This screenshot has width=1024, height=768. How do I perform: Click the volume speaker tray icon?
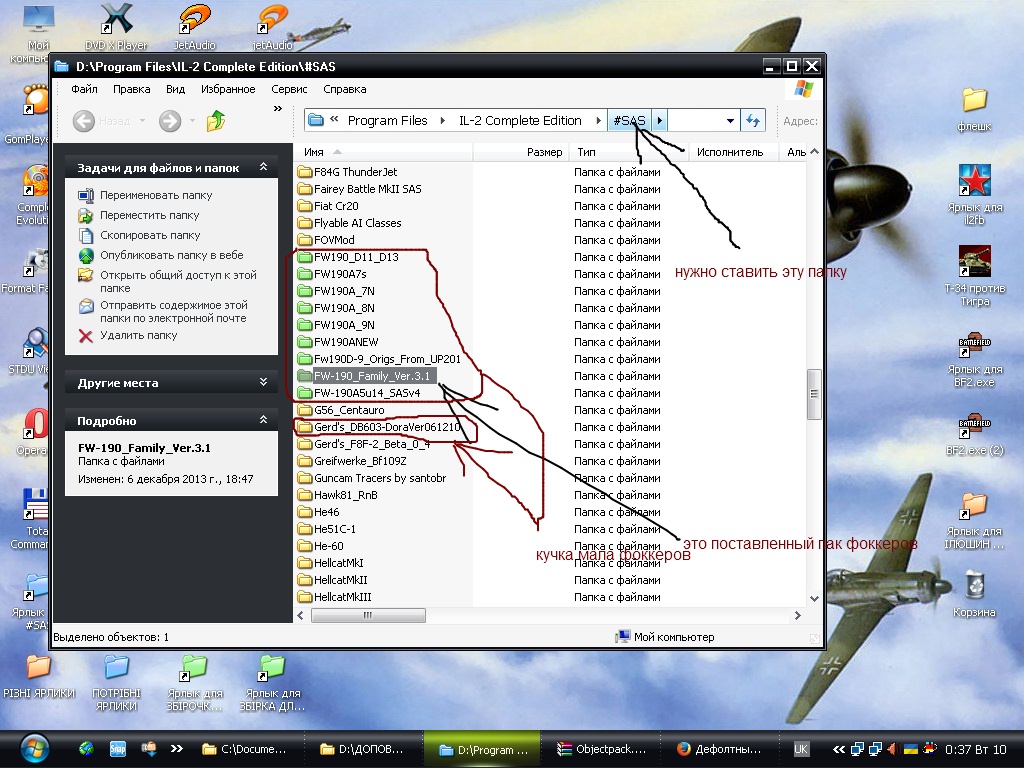(x=892, y=749)
